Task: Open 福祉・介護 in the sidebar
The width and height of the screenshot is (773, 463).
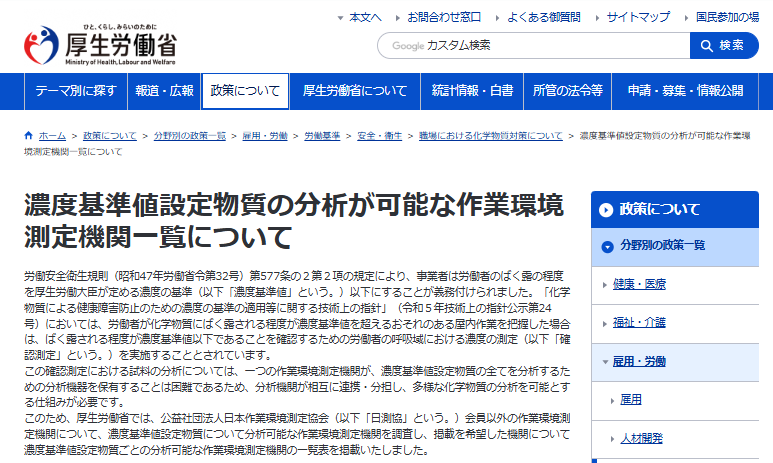Action: 641,322
